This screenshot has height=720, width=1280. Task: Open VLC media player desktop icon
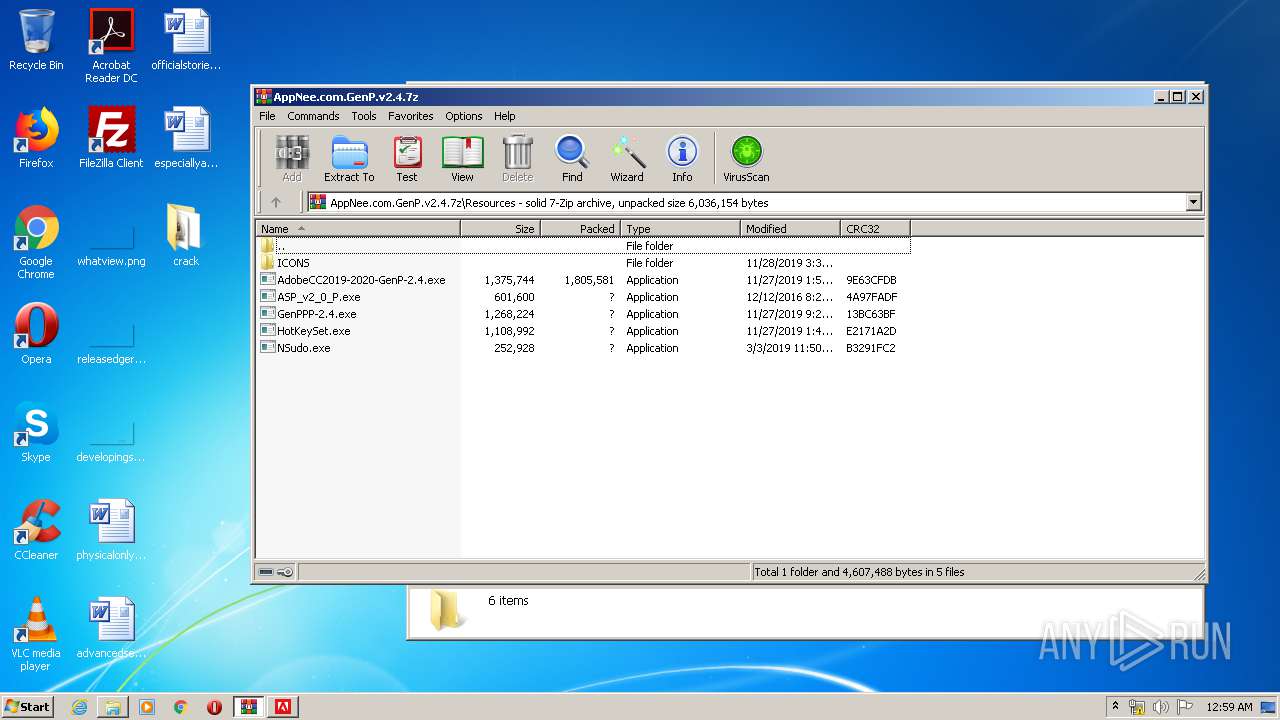click(36, 633)
